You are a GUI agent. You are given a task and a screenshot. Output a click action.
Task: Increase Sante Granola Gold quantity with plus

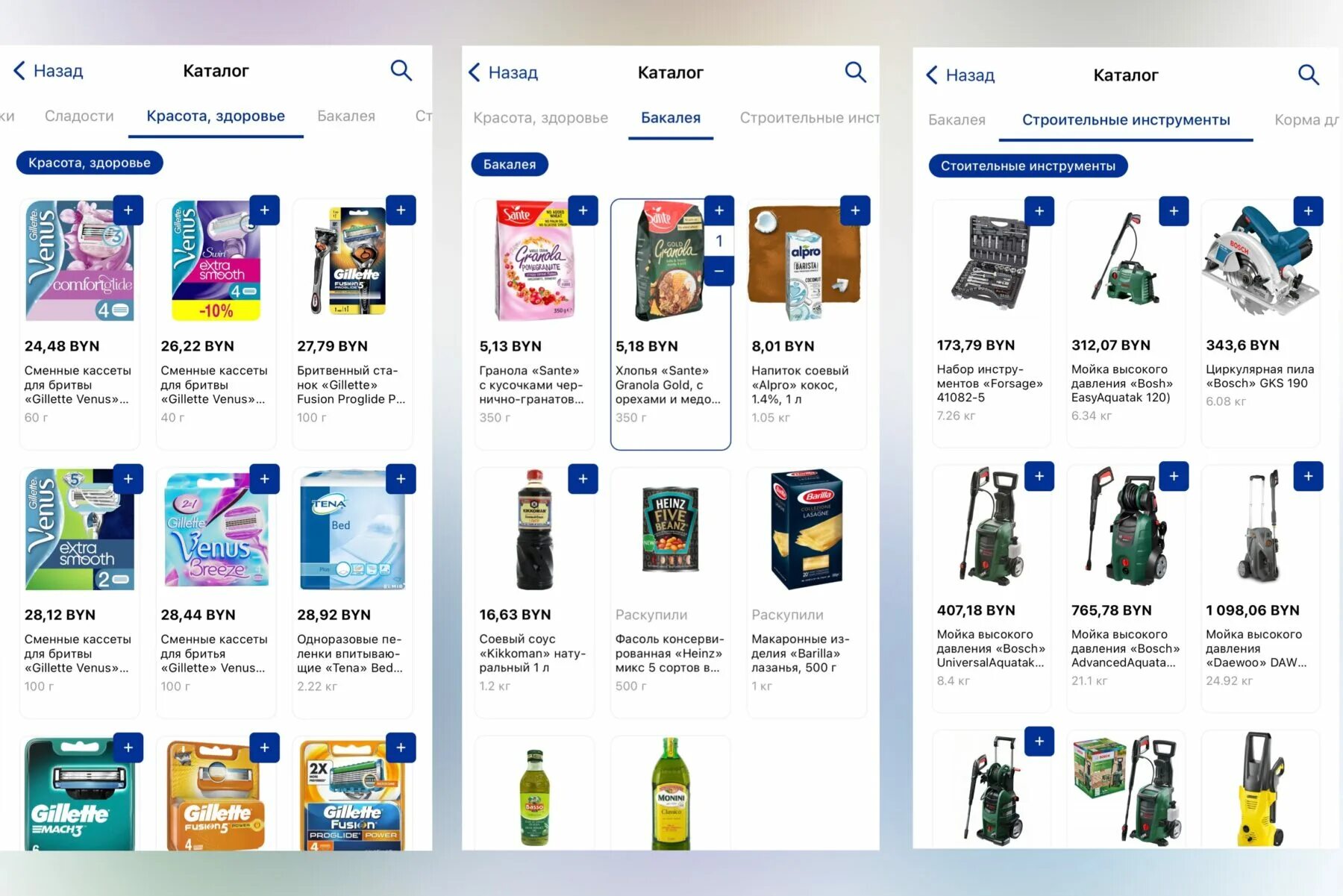click(719, 210)
